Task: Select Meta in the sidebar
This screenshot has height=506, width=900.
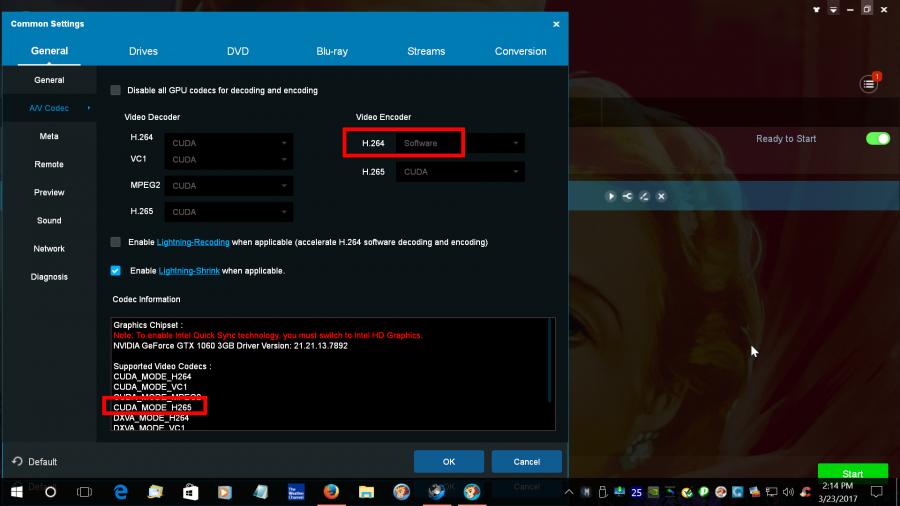Action: point(49,136)
